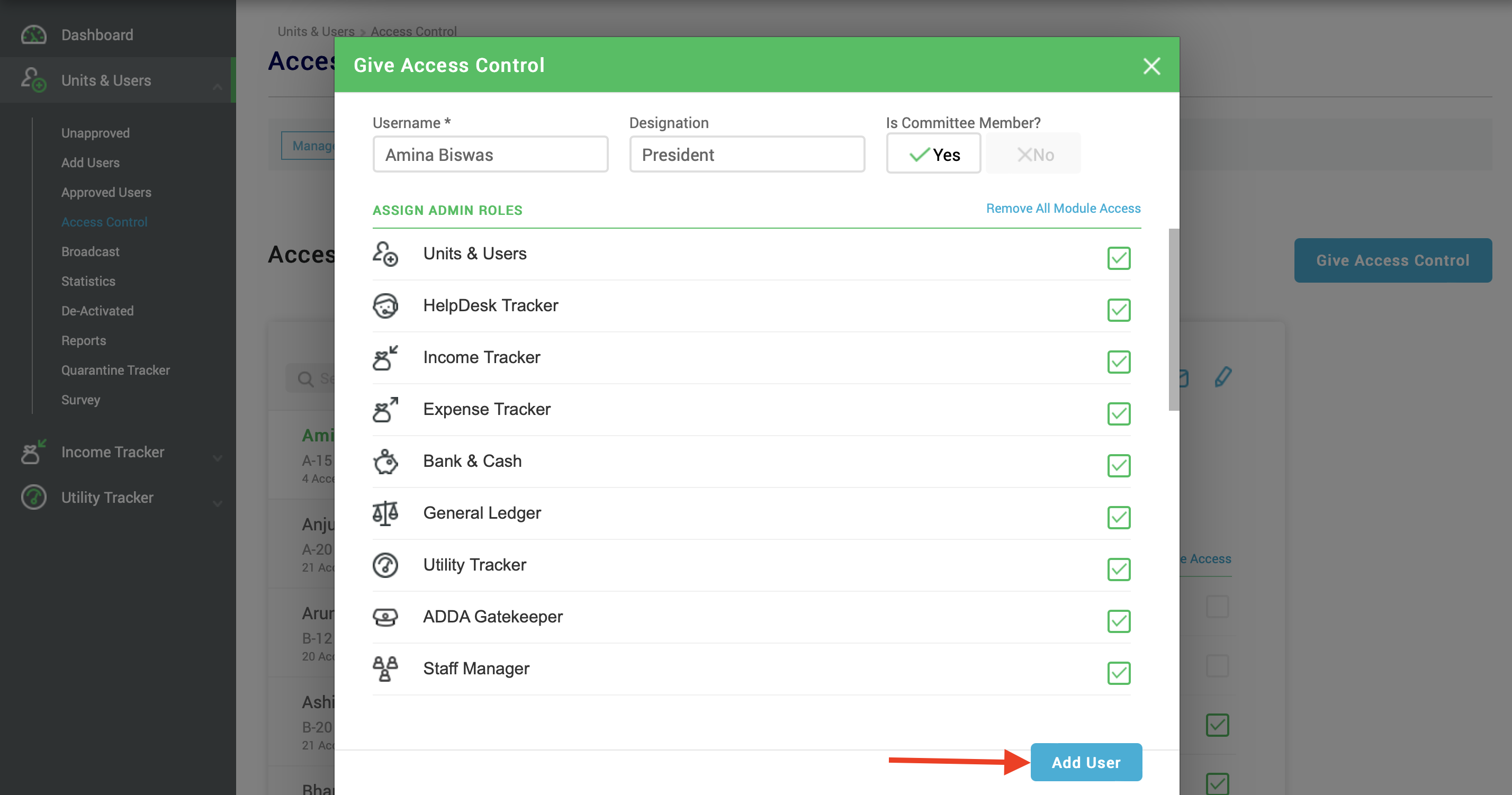The height and width of the screenshot is (795, 1512).
Task: Click the Bank & Cash piggy bank icon
Action: (385, 461)
